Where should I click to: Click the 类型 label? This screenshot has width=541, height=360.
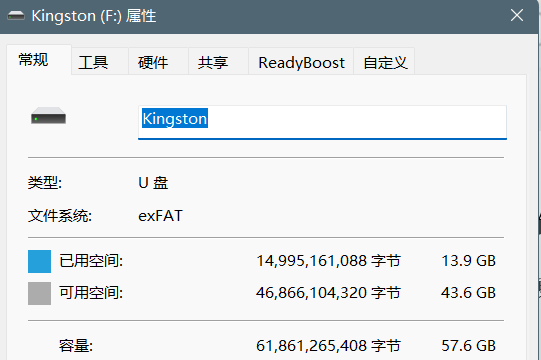45,183
